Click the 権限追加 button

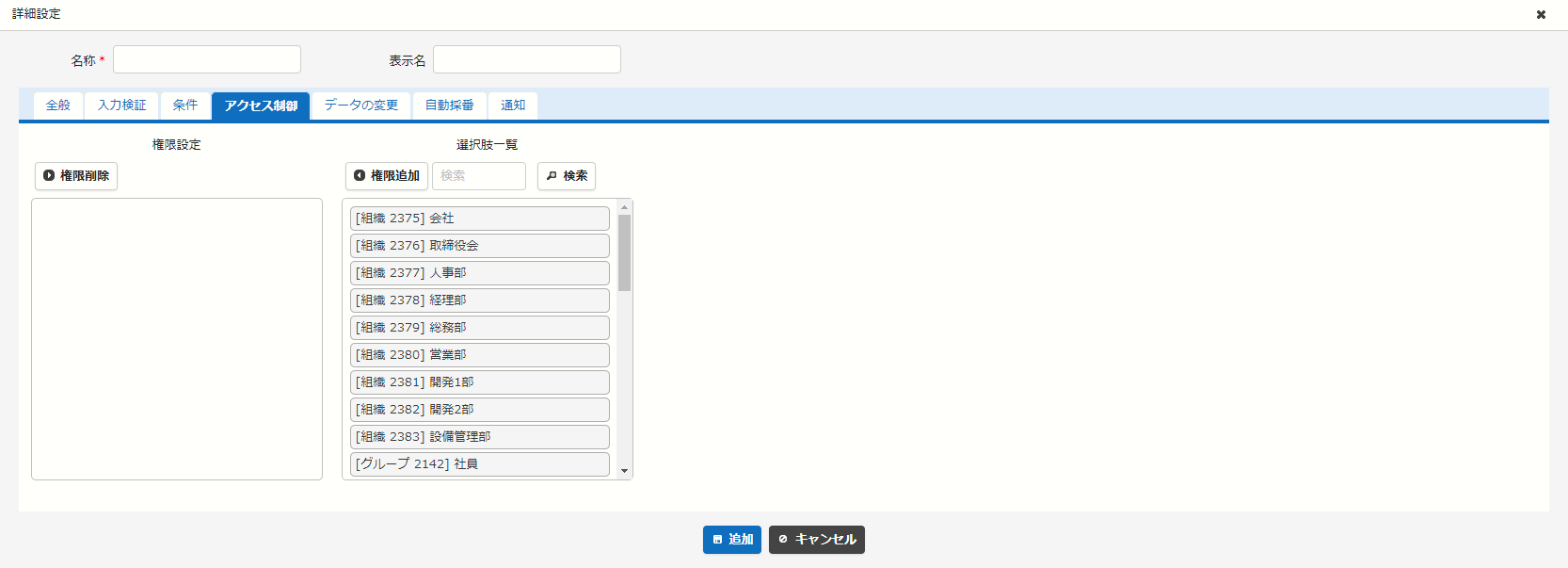coord(387,176)
